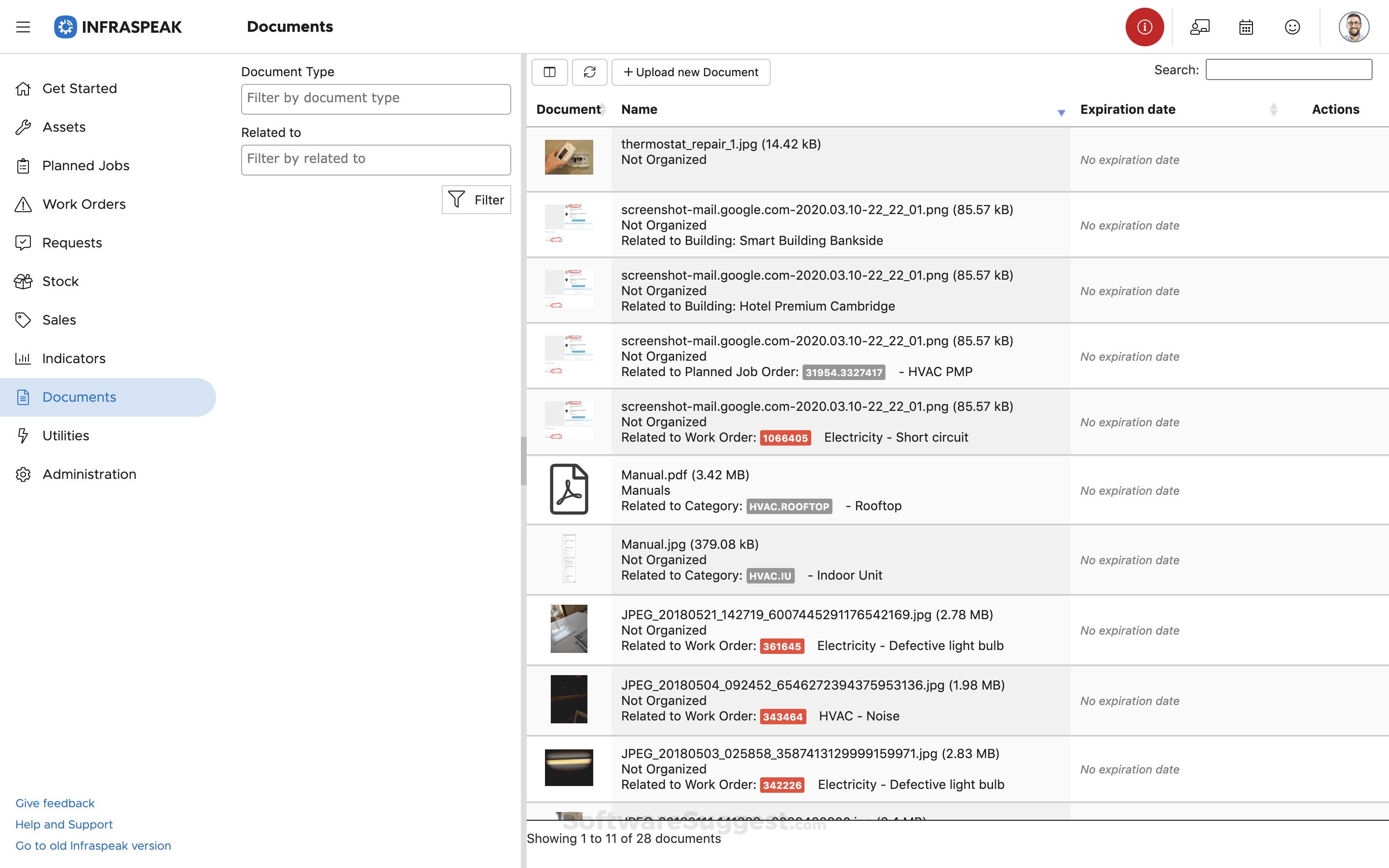Toggle the column layout icon
The image size is (1389, 868).
(549, 72)
